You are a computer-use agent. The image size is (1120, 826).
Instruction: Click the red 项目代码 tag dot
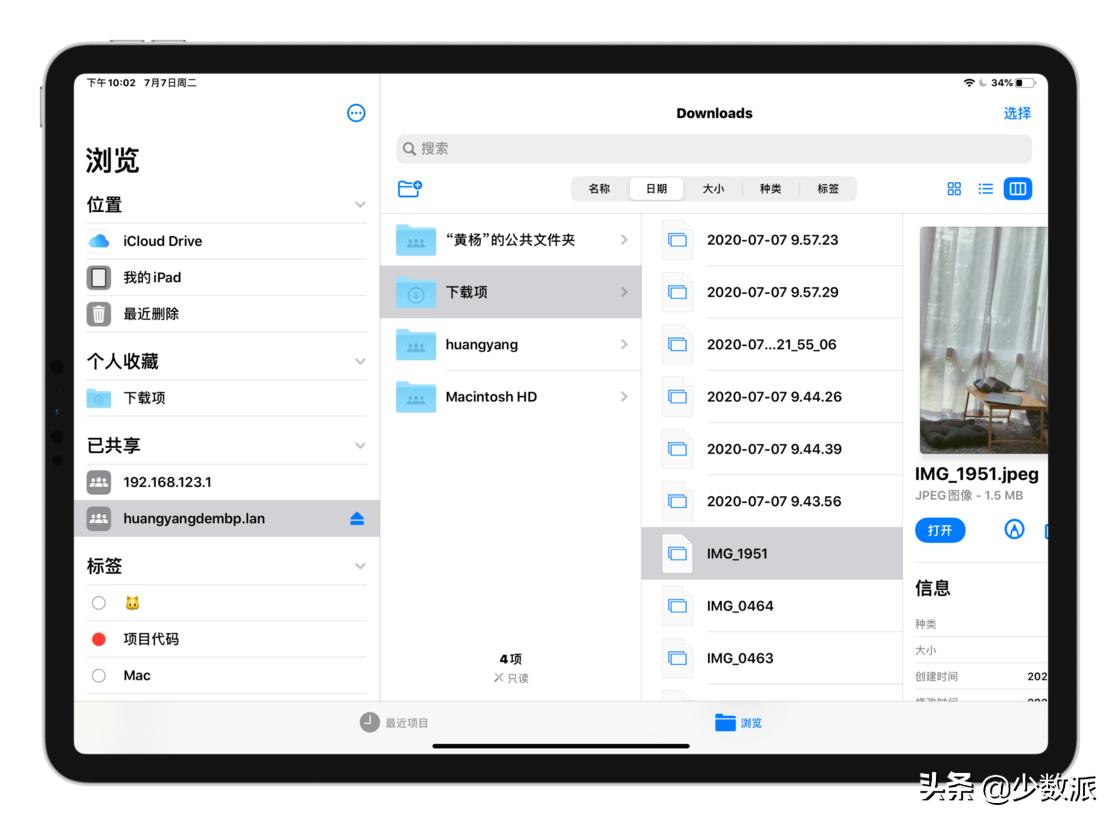[x=99, y=639]
